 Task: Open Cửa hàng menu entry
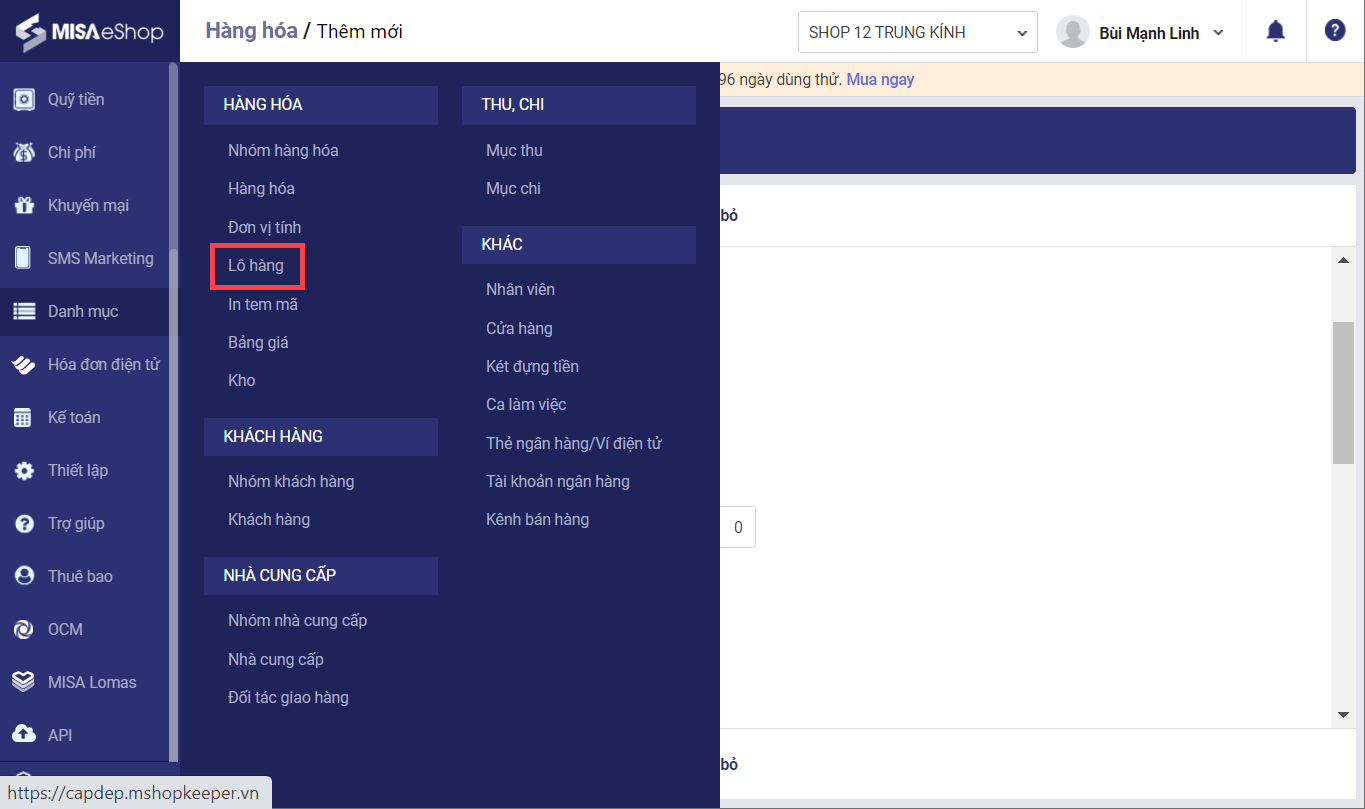click(519, 328)
